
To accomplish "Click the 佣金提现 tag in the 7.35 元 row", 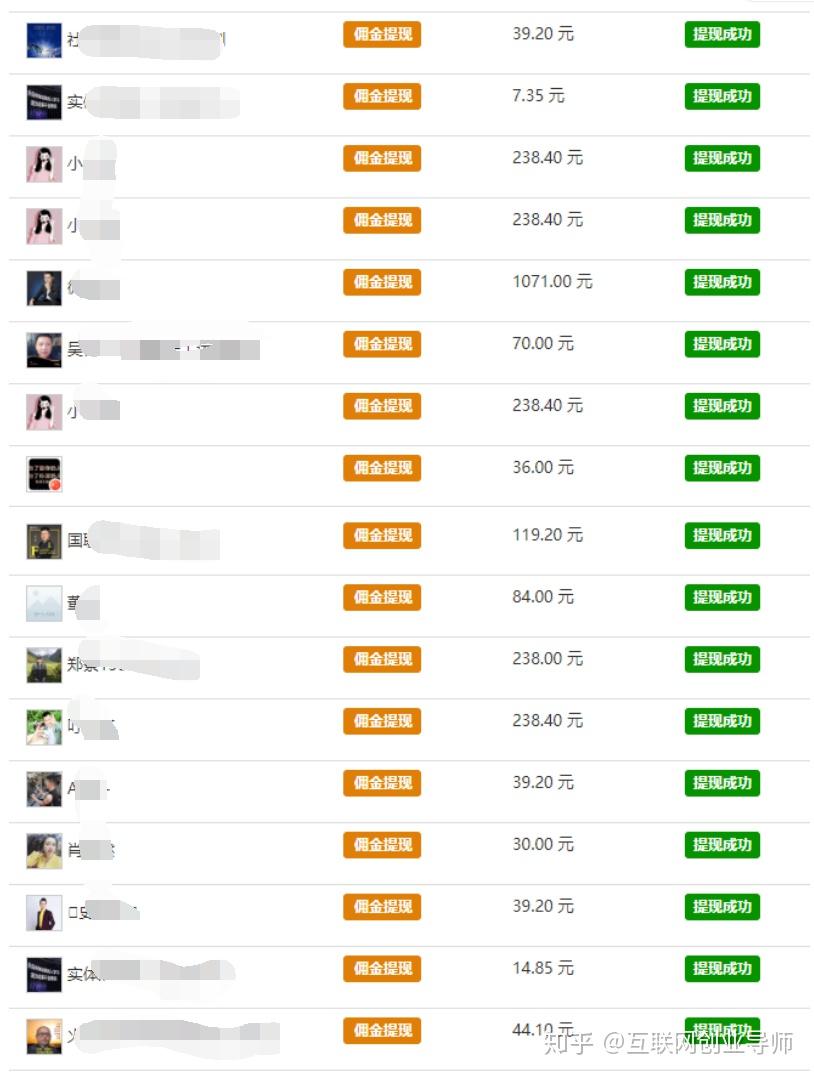I will (x=382, y=96).
